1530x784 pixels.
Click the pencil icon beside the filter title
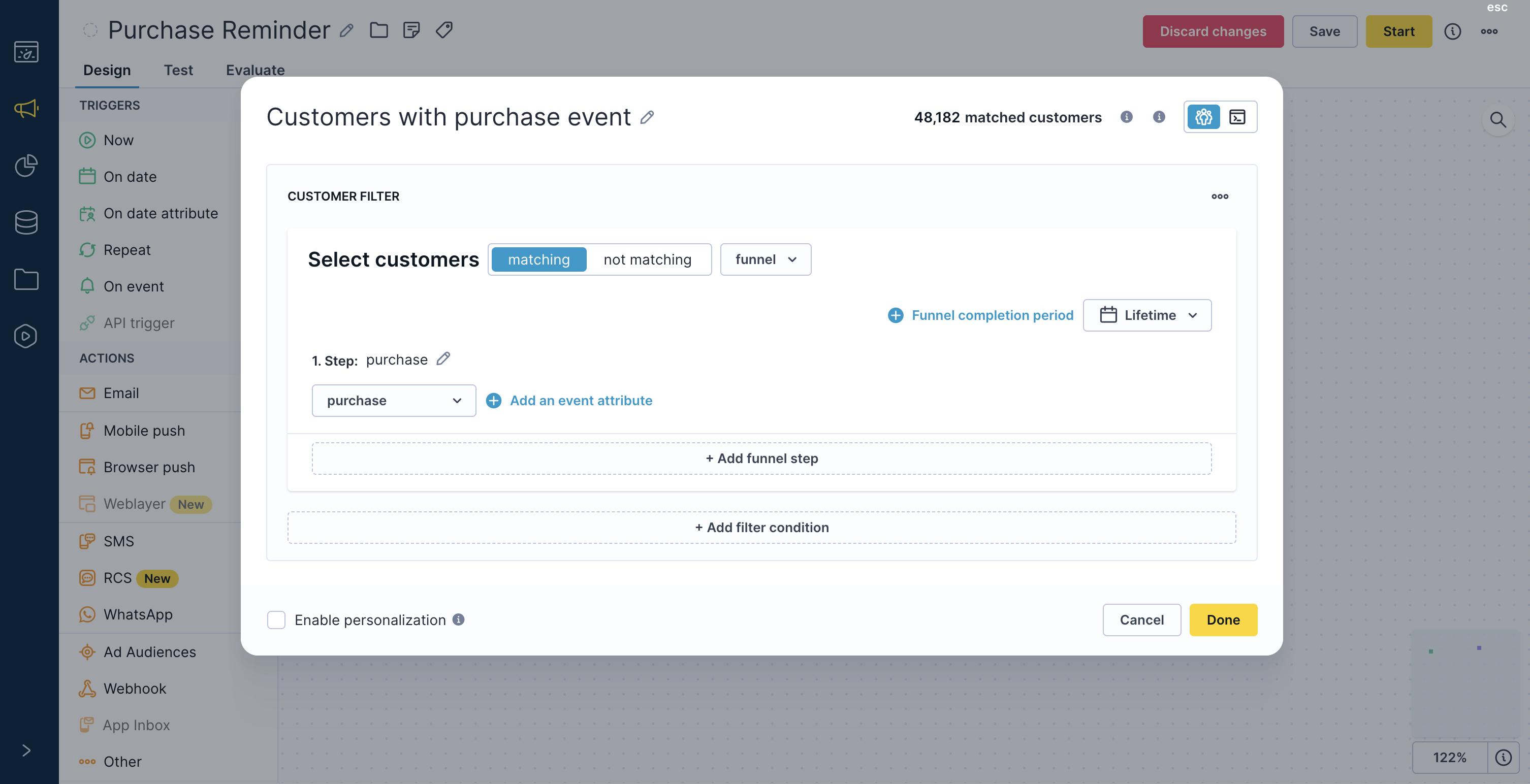tap(647, 117)
